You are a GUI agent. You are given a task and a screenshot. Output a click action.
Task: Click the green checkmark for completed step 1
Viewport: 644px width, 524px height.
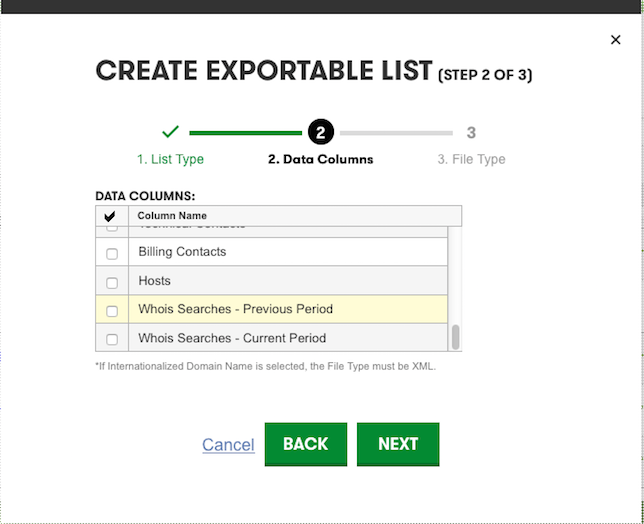pyautogui.click(x=170, y=131)
